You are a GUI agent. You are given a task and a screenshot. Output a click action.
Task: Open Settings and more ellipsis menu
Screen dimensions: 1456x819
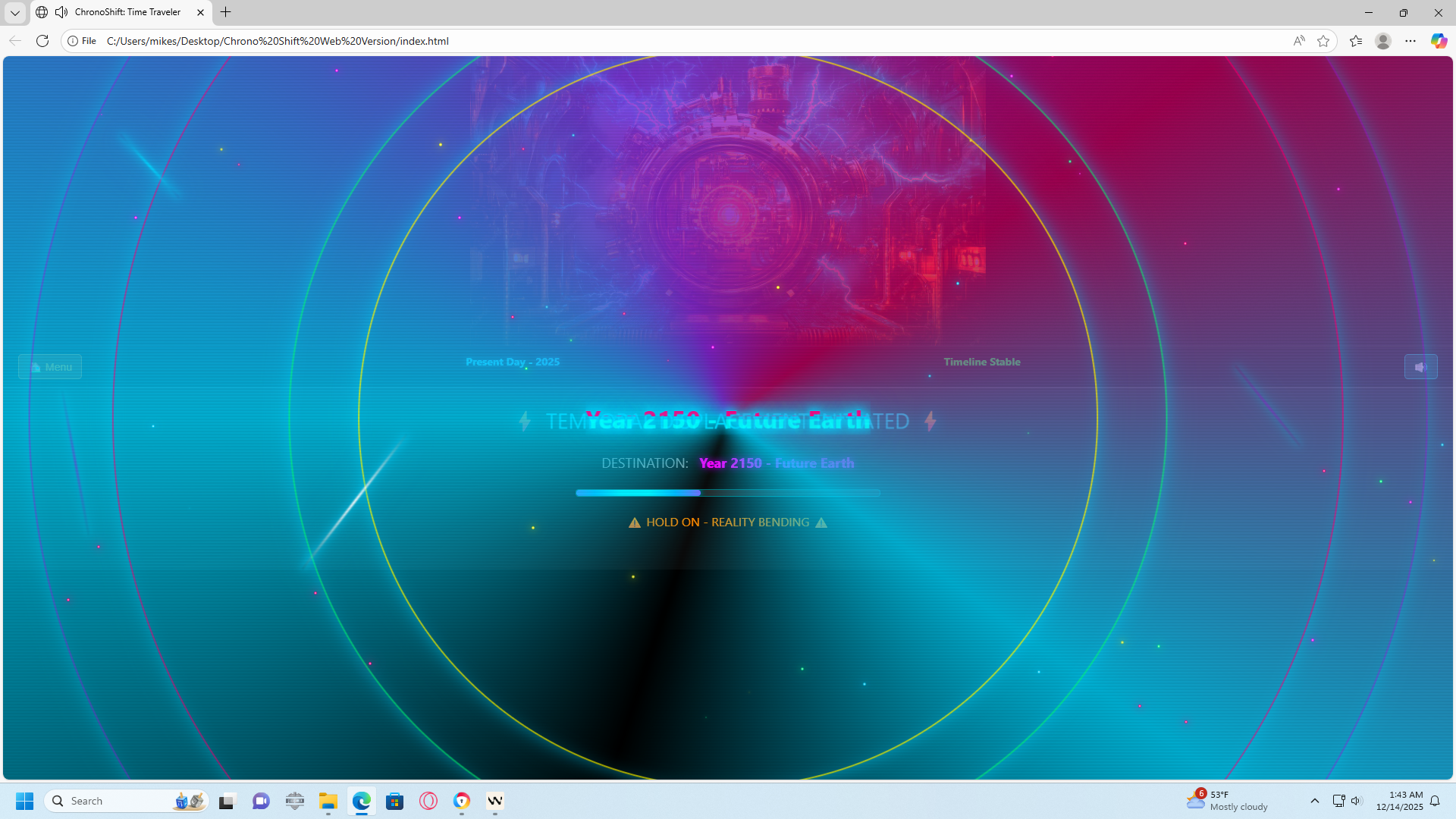click(x=1410, y=41)
